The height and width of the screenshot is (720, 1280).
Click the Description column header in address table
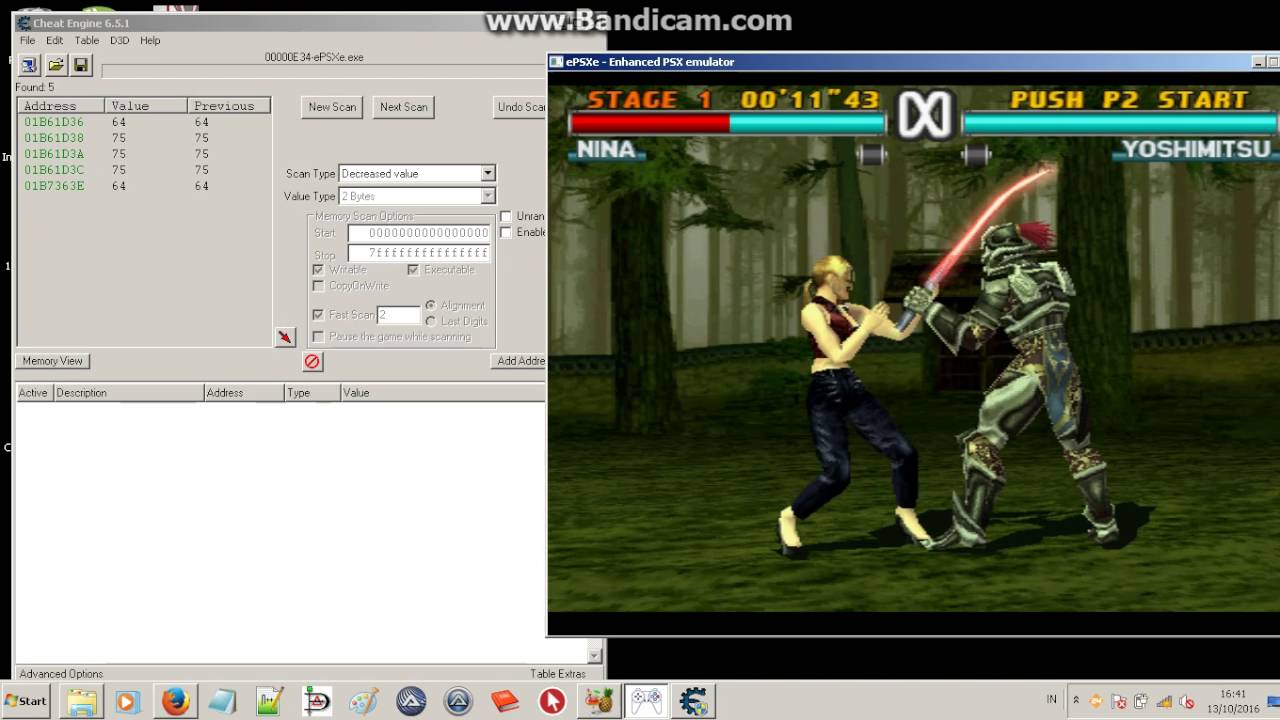[128, 393]
